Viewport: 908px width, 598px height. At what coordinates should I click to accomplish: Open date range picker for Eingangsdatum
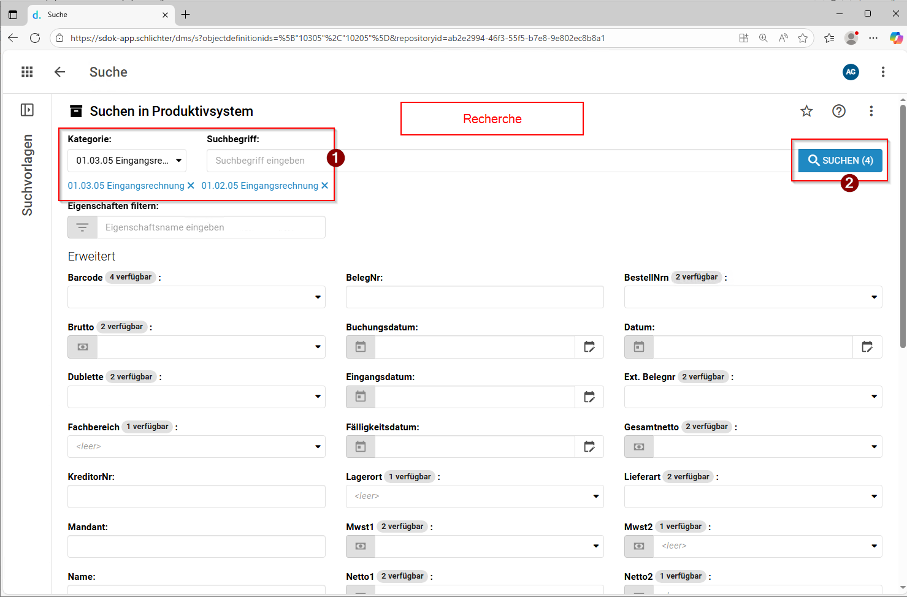click(589, 397)
